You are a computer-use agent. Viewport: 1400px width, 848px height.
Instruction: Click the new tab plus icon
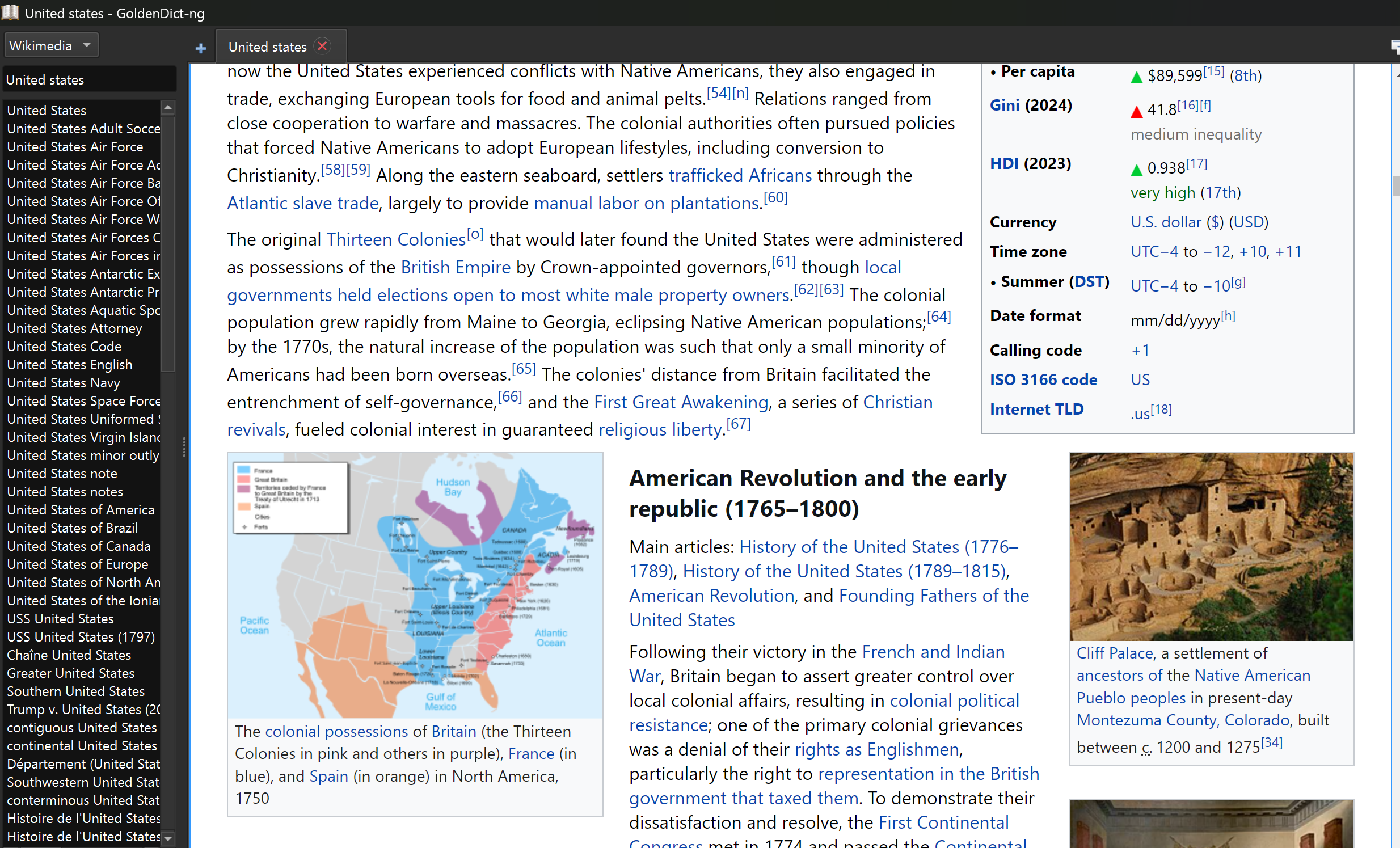pyautogui.click(x=201, y=48)
